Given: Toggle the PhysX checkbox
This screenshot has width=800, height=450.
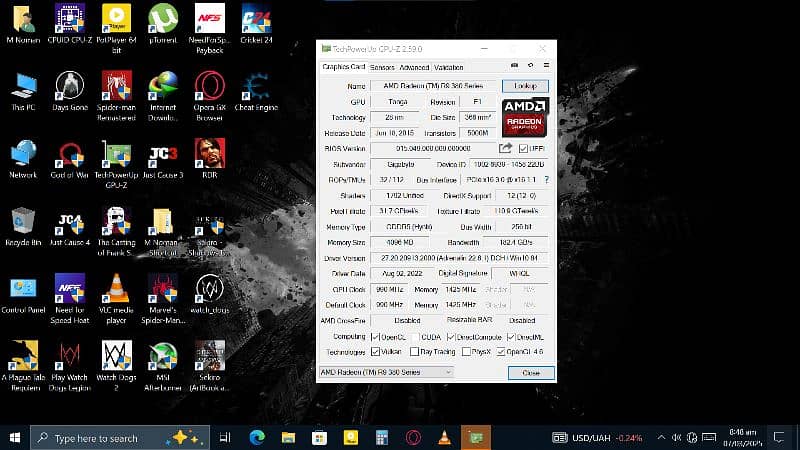Looking at the screenshot, I should click(x=466, y=352).
